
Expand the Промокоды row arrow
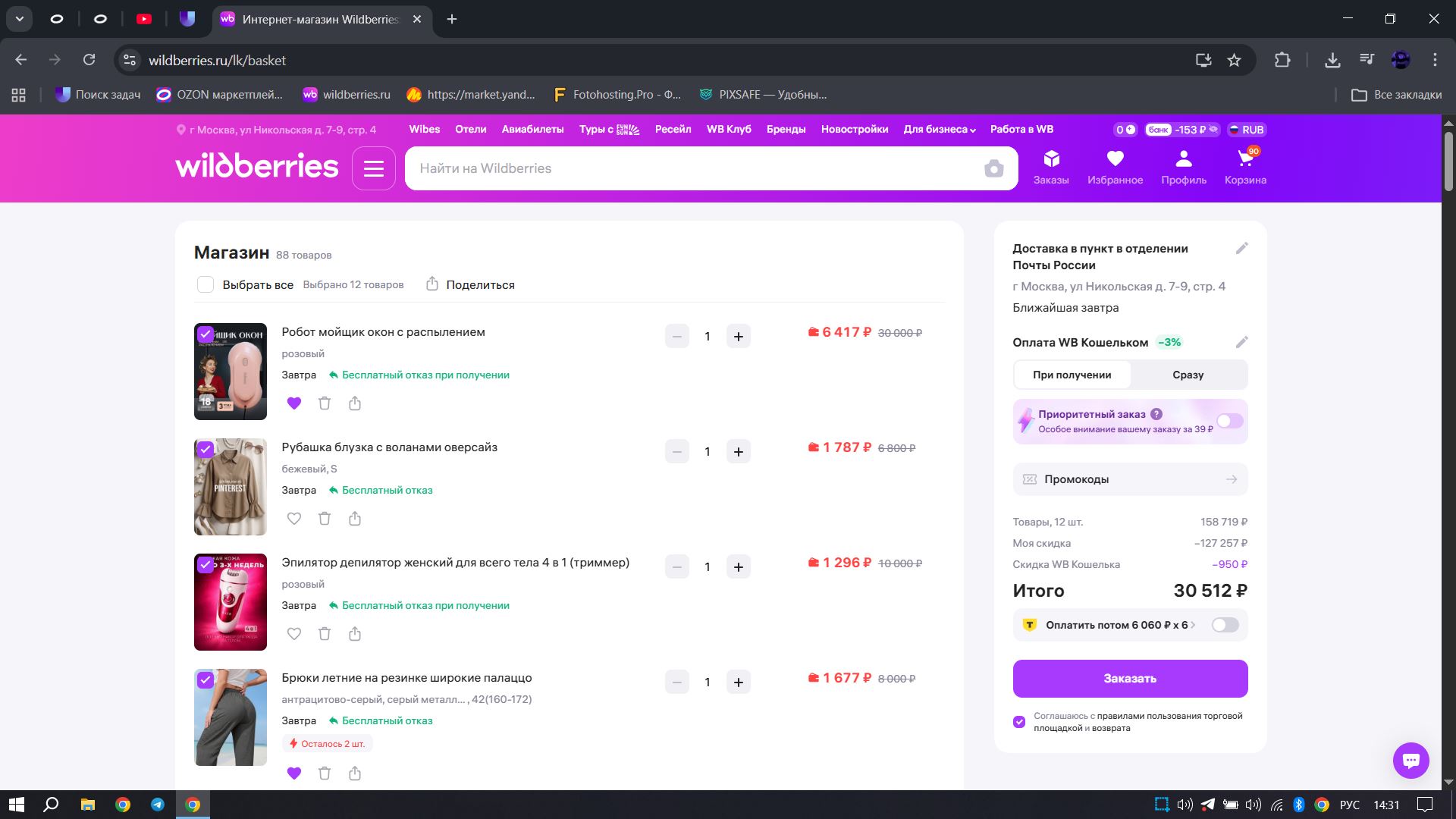click(x=1231, y=479)
